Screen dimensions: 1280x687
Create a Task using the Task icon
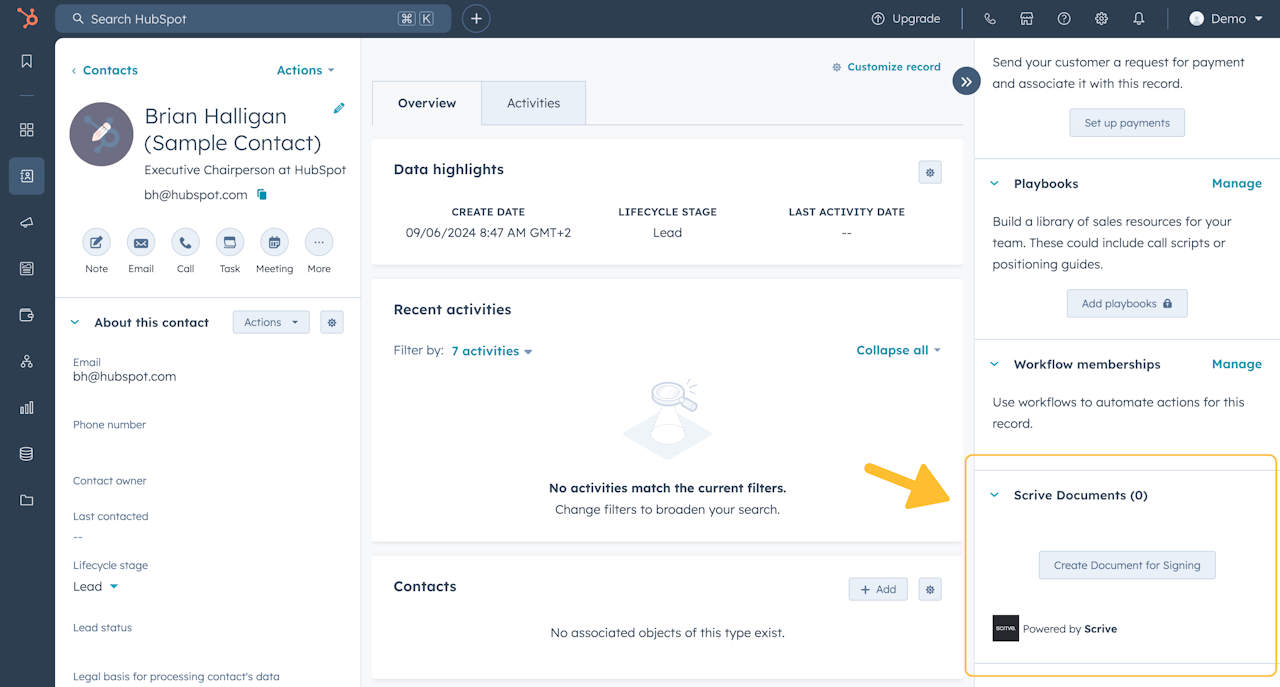coord(230,242)
